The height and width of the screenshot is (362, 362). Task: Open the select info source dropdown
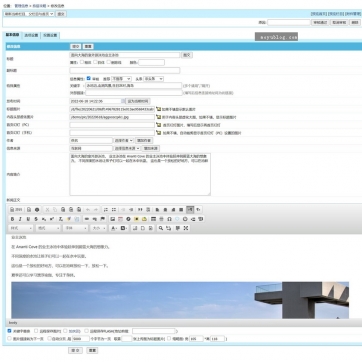coord(127,148)
